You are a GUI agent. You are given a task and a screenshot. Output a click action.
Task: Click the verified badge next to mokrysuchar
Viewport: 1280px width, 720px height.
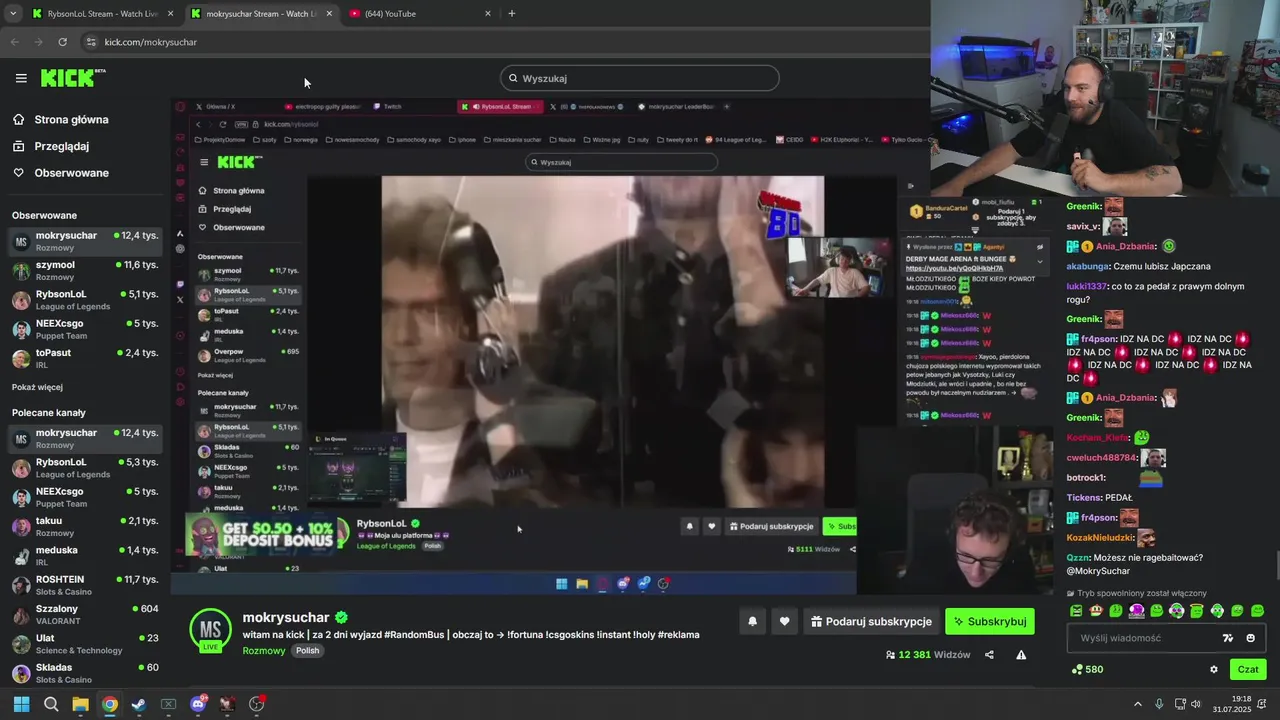(341, 618)
